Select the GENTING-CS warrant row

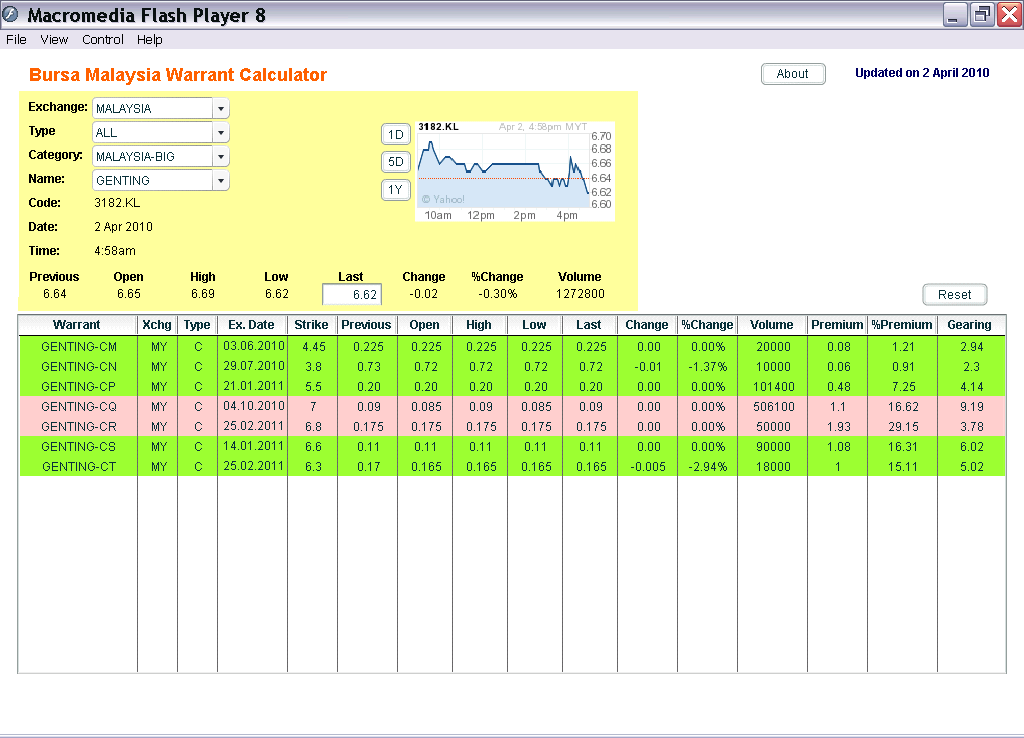512,447
